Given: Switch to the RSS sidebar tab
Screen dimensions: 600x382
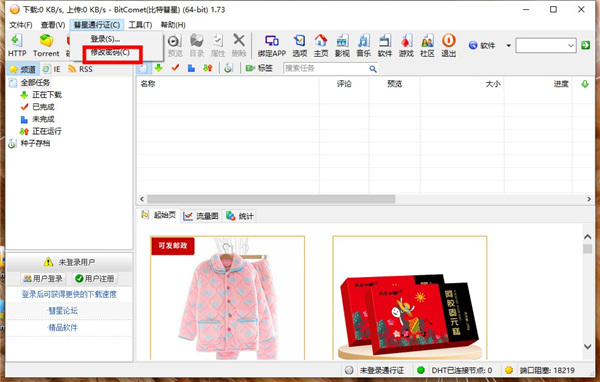Looking at the screenshot, I should (x=80, y=69).
